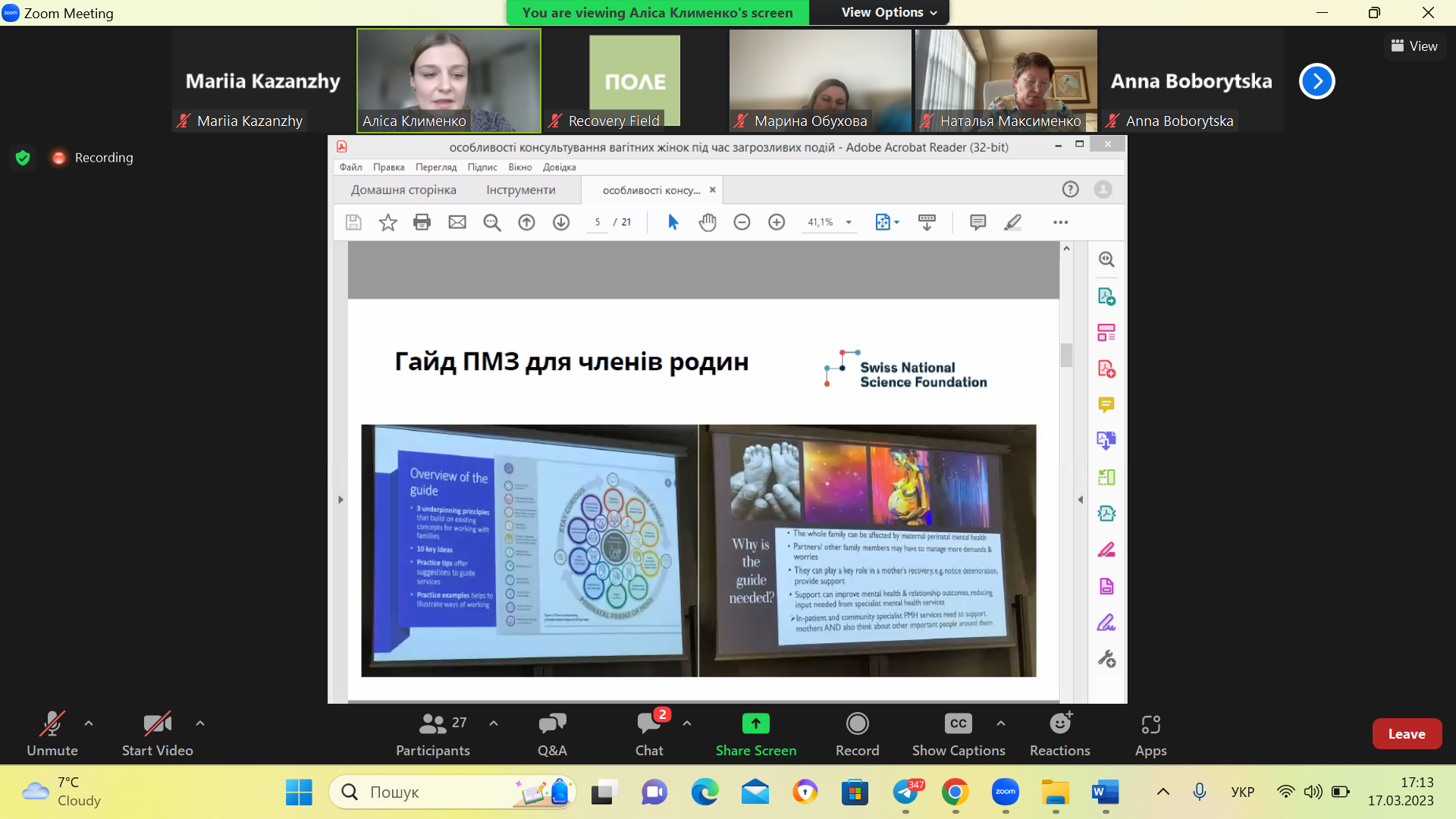Click the Share Screen icon
This screenshot has height=819, width=1456.
755,723
